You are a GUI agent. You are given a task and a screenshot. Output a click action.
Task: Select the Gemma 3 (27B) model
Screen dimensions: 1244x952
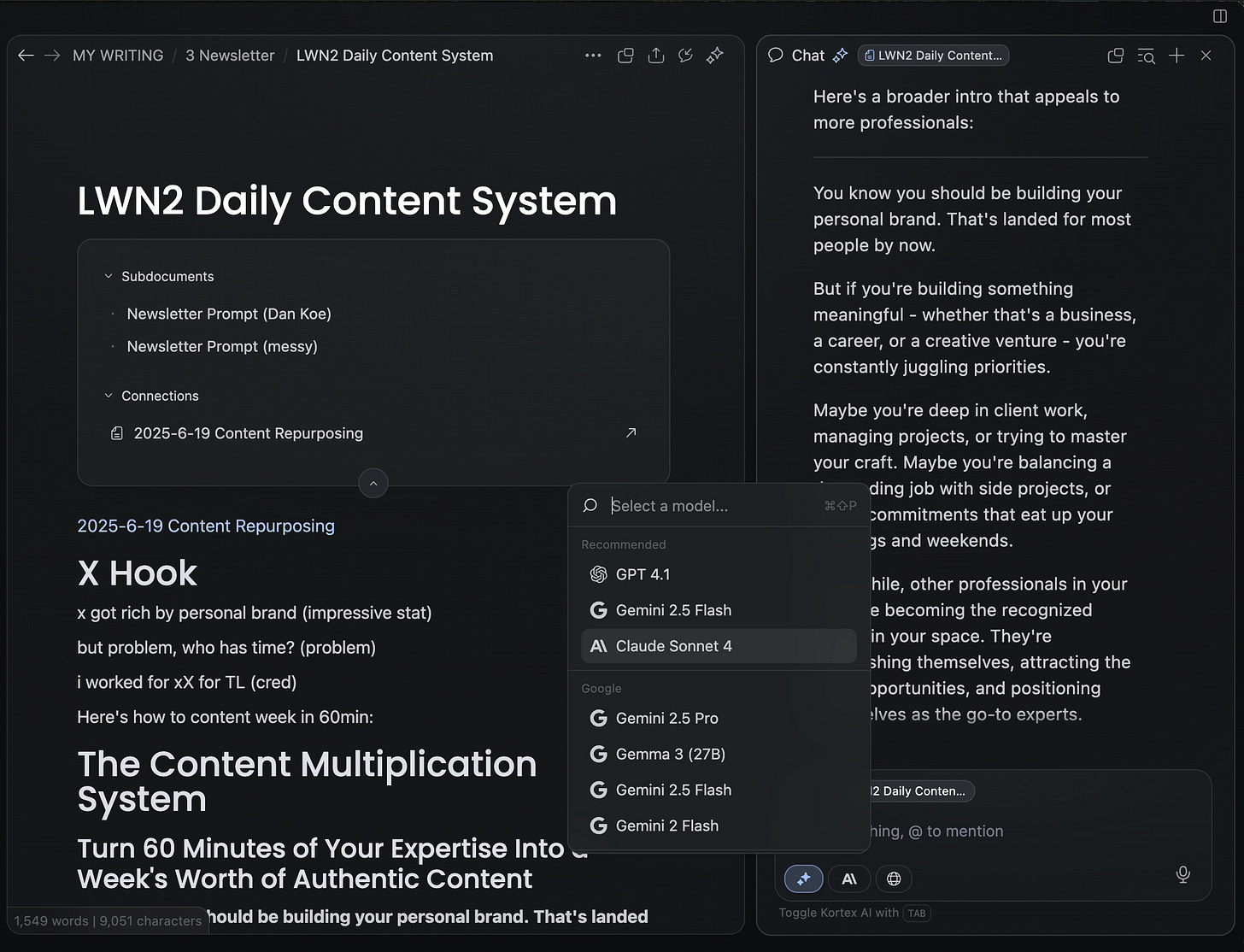pos(719,754)
